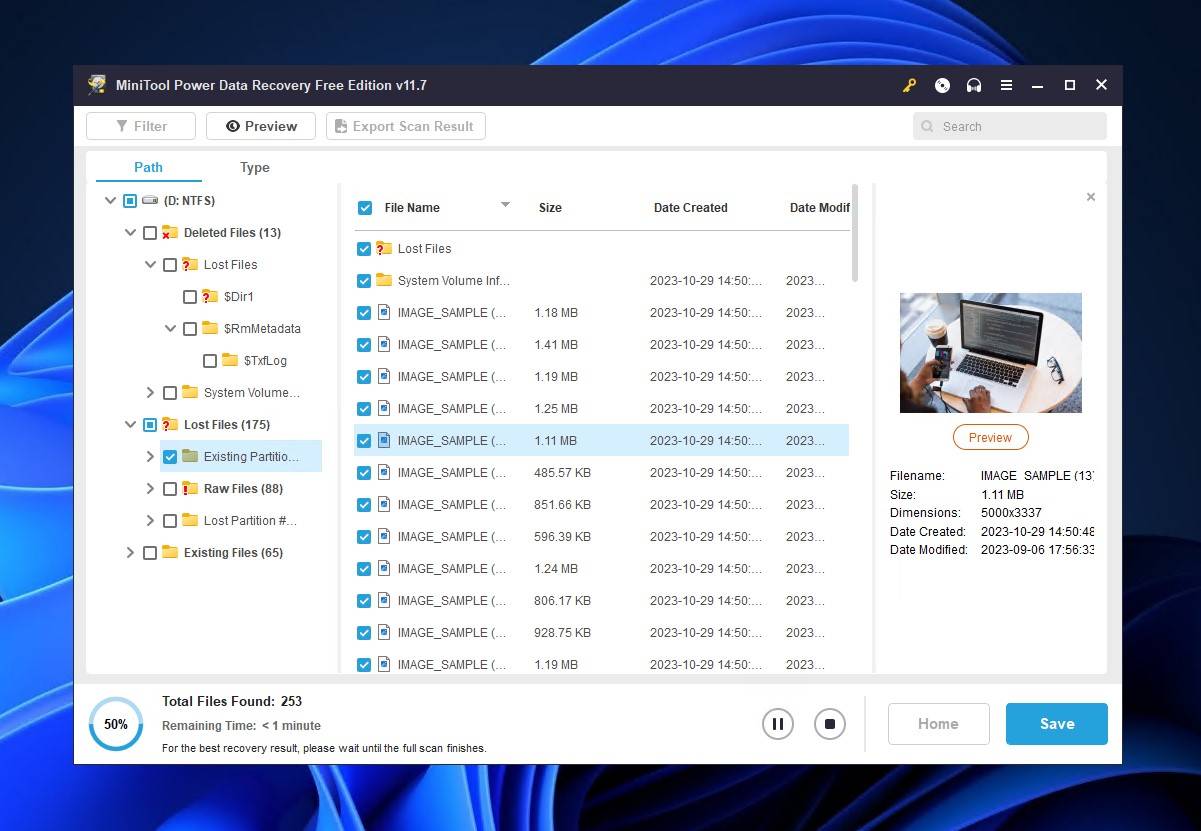This screenshot has height=831, width=1201.
Task: Click the Existing Files folder icon
Action: (170, 552)
